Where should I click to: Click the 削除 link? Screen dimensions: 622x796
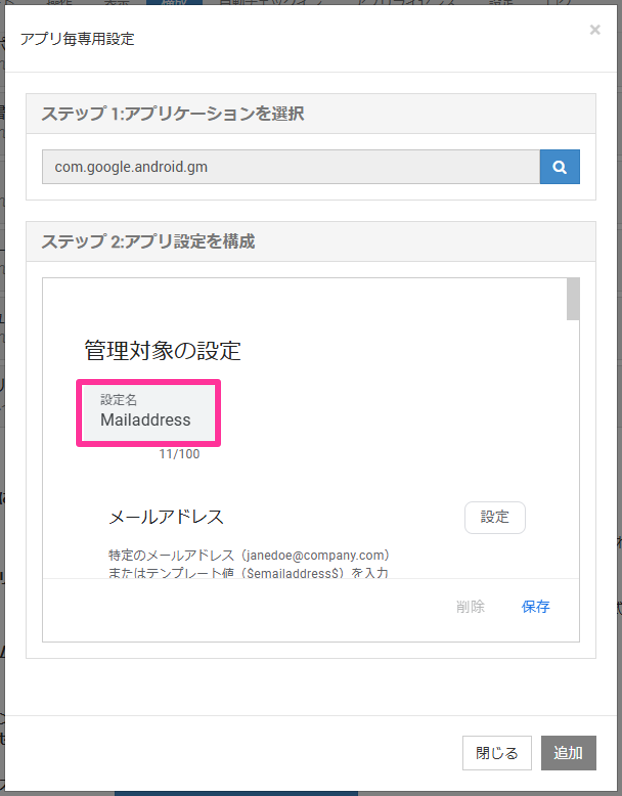(470, 606)
